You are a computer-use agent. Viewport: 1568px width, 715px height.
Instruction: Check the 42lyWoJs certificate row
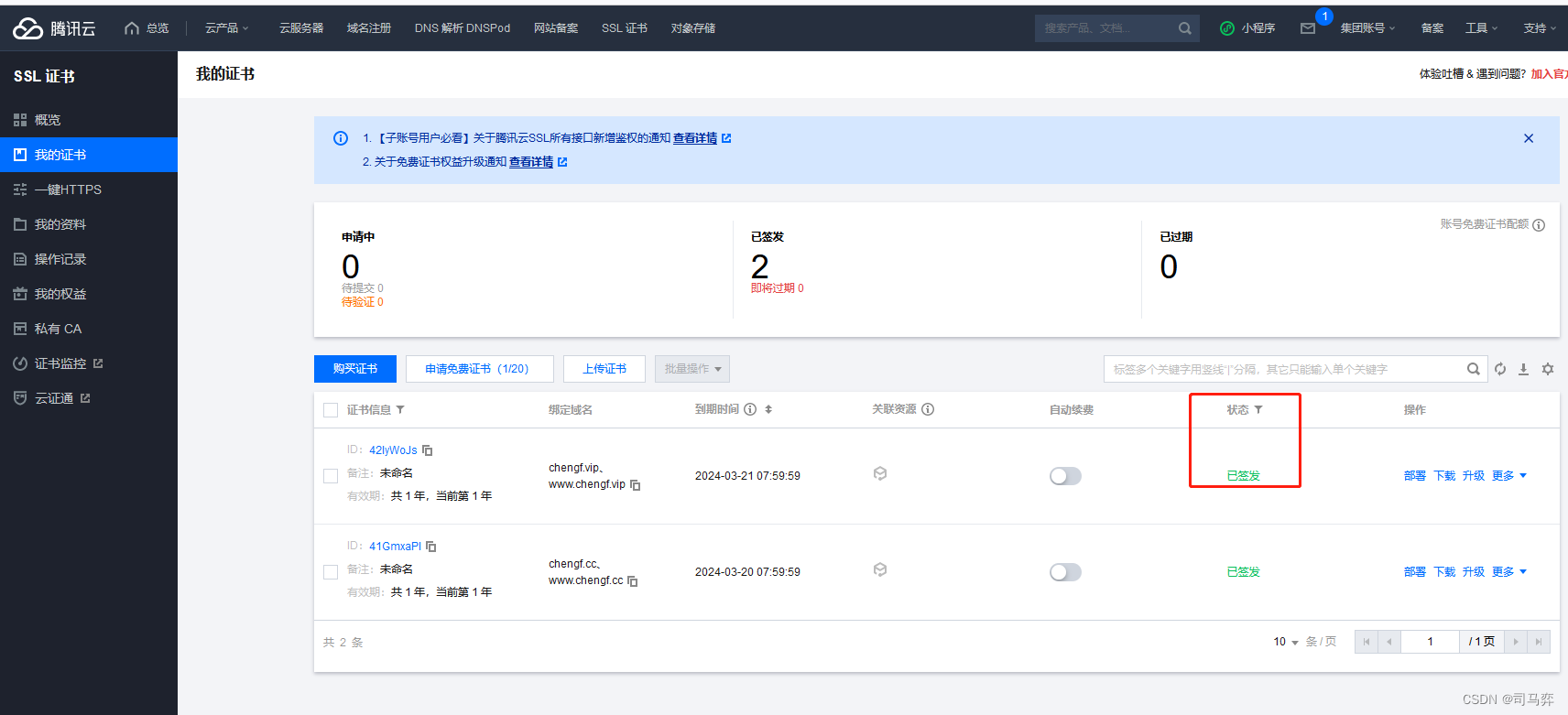(x=331, y=476)
